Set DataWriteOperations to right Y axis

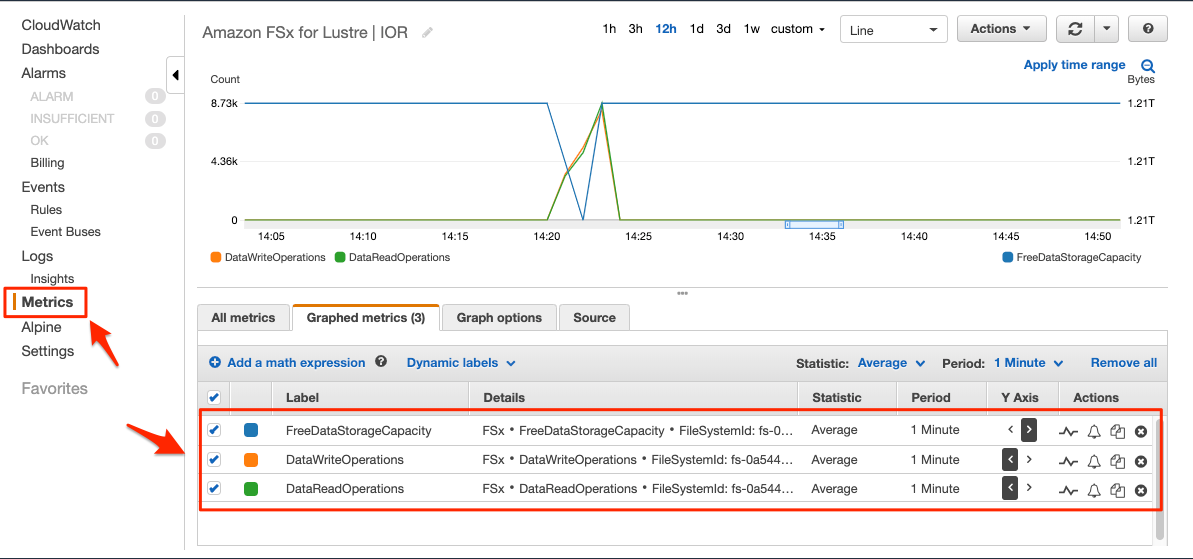click(1029, 459)
